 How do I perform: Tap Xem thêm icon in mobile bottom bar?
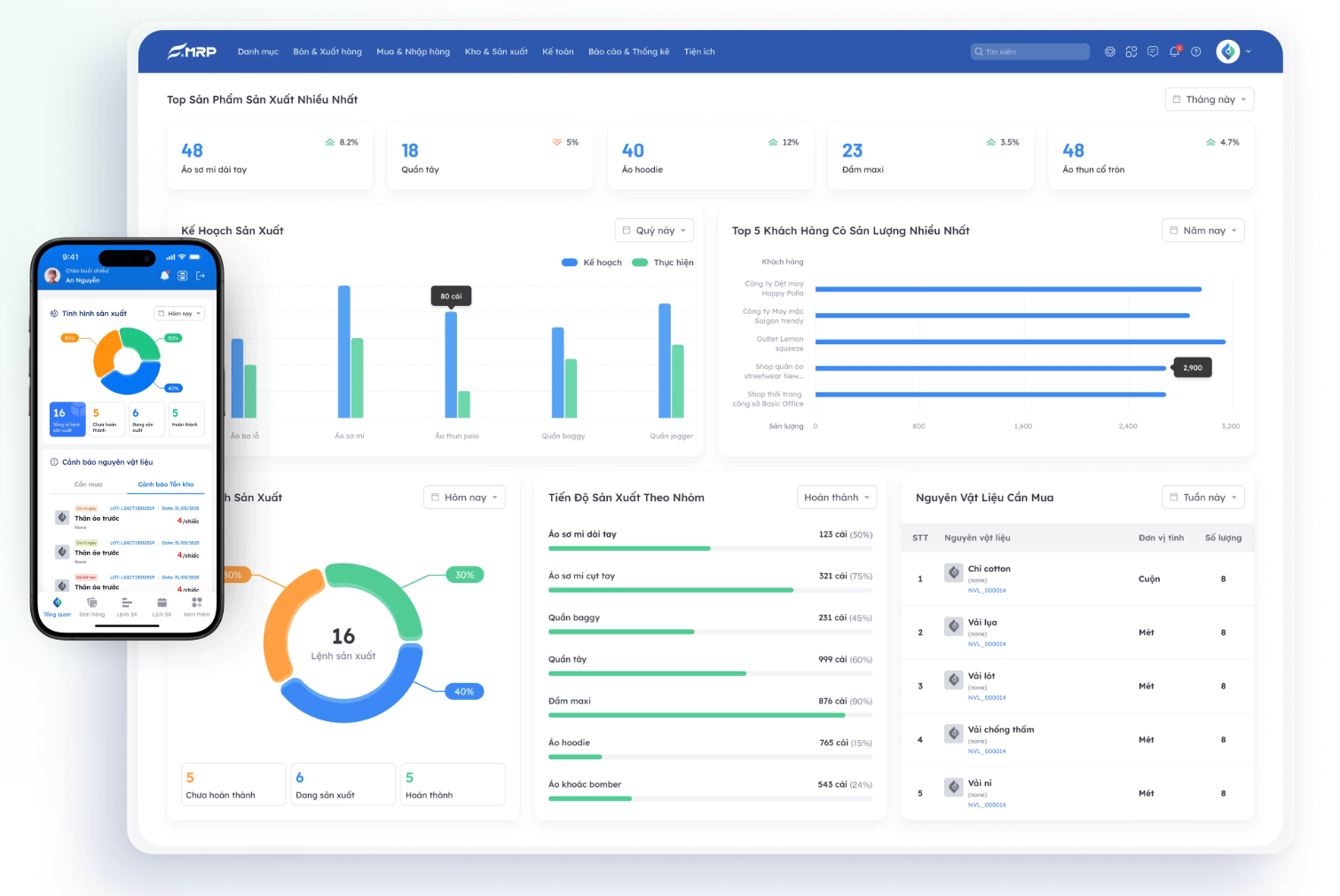click(x=195, y=606)
